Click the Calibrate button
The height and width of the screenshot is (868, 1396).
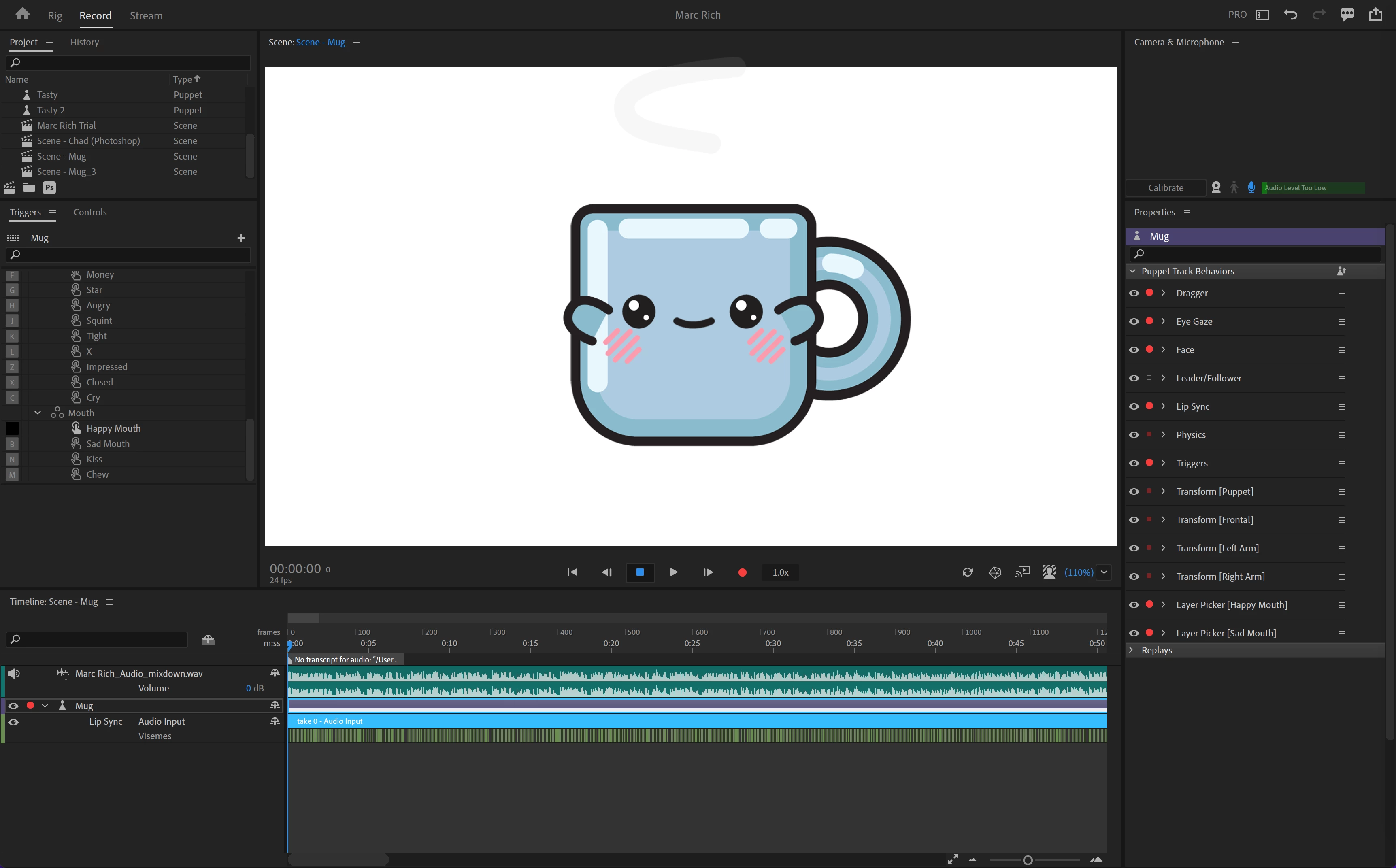(1165, 188)
